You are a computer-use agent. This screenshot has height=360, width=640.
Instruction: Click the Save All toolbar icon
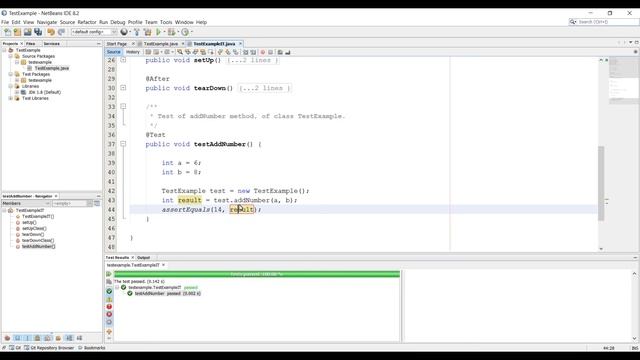38,32
